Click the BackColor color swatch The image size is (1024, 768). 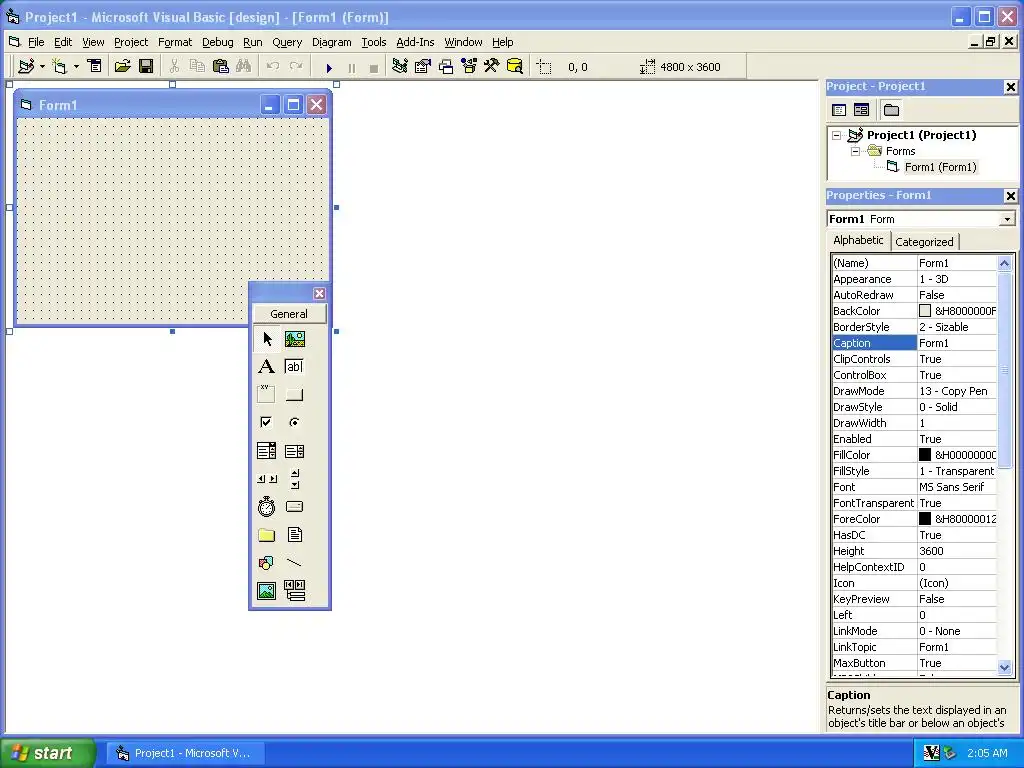(x=925, y=311)
